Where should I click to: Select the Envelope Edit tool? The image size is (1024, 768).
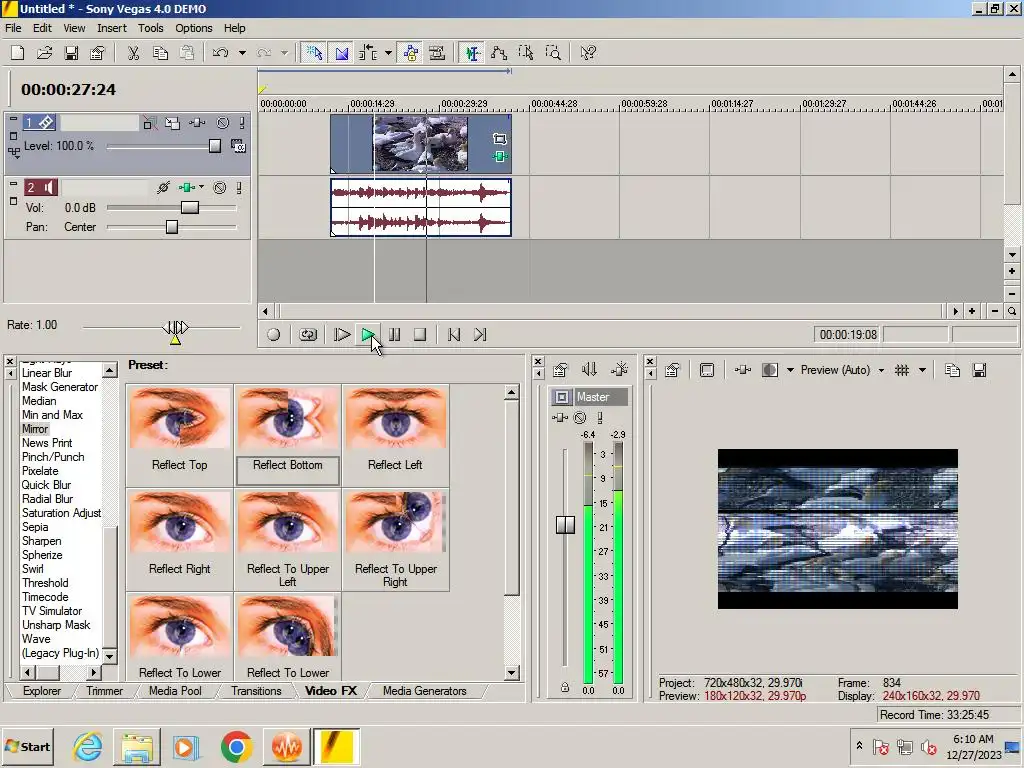[499, 53]
